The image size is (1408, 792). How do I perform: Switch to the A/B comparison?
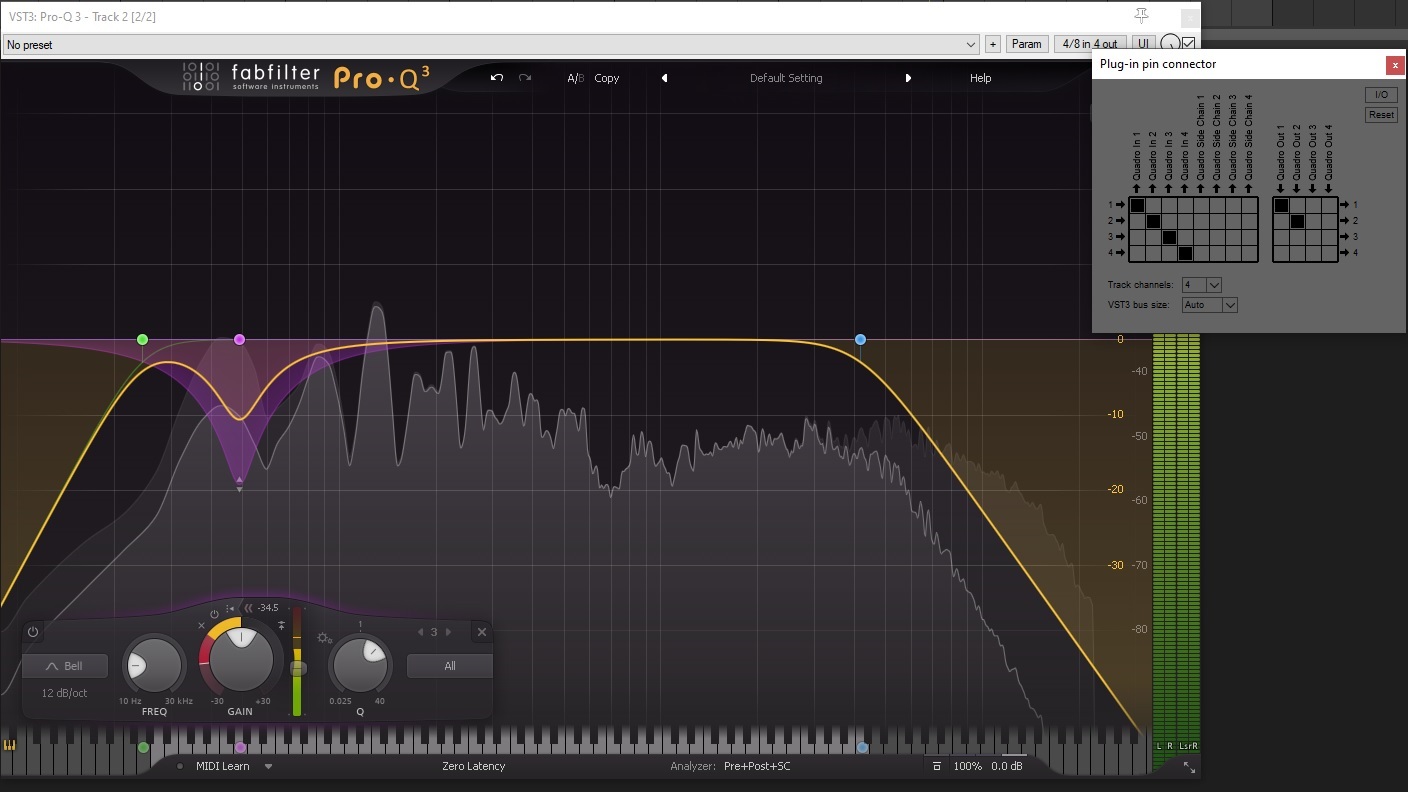[575, 77]
